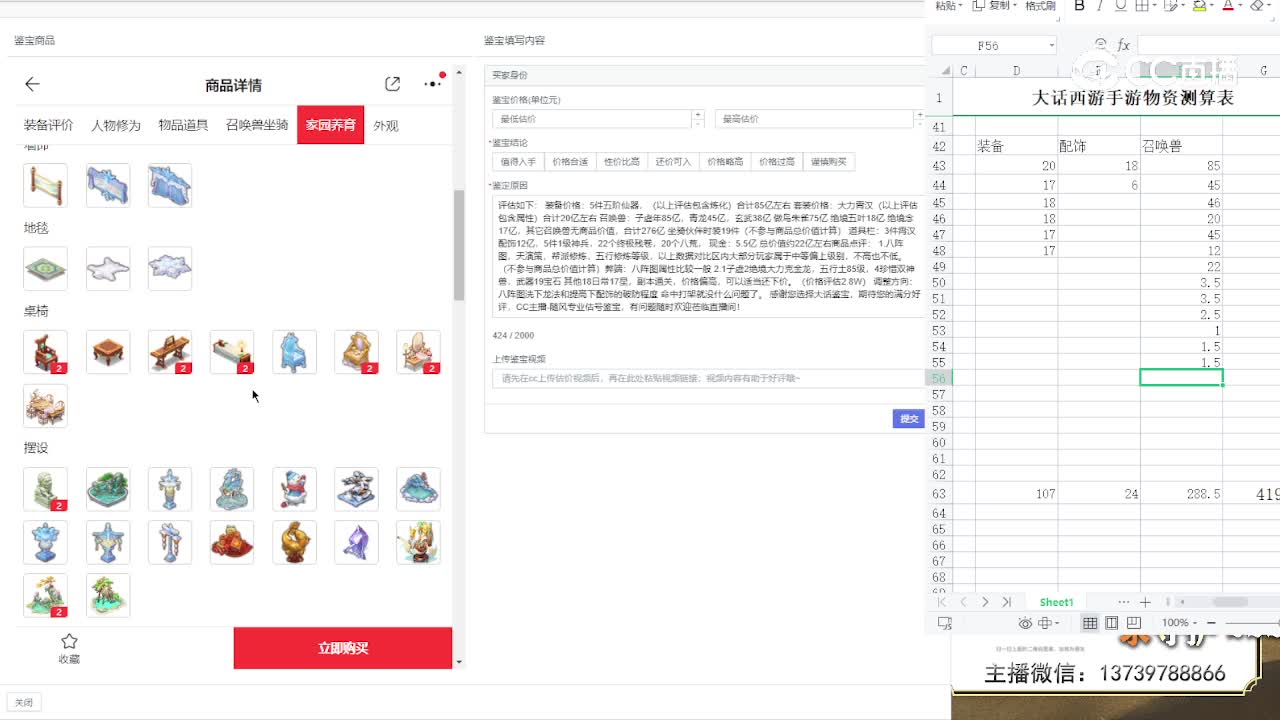Viewport: 1280px width, 720px height.
Task: Increase the 最低估价 value with stepper
Action: click(698, 114)
